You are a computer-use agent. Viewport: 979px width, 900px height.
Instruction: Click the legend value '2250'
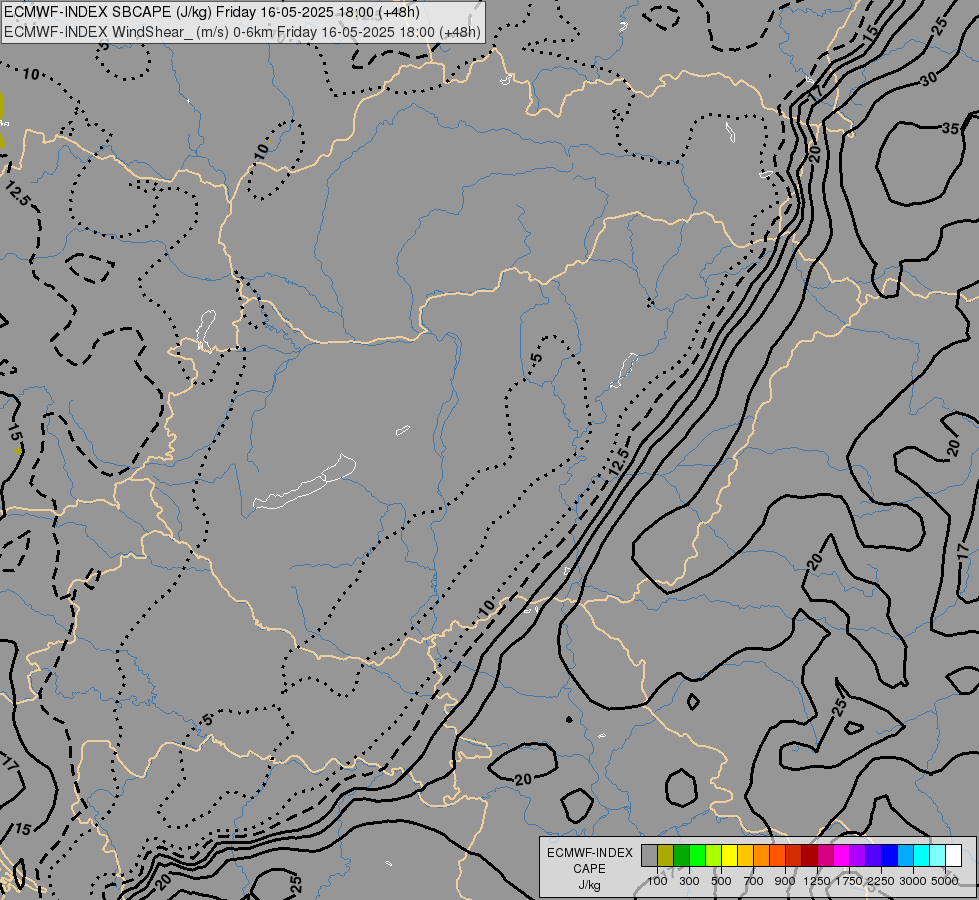881,881
